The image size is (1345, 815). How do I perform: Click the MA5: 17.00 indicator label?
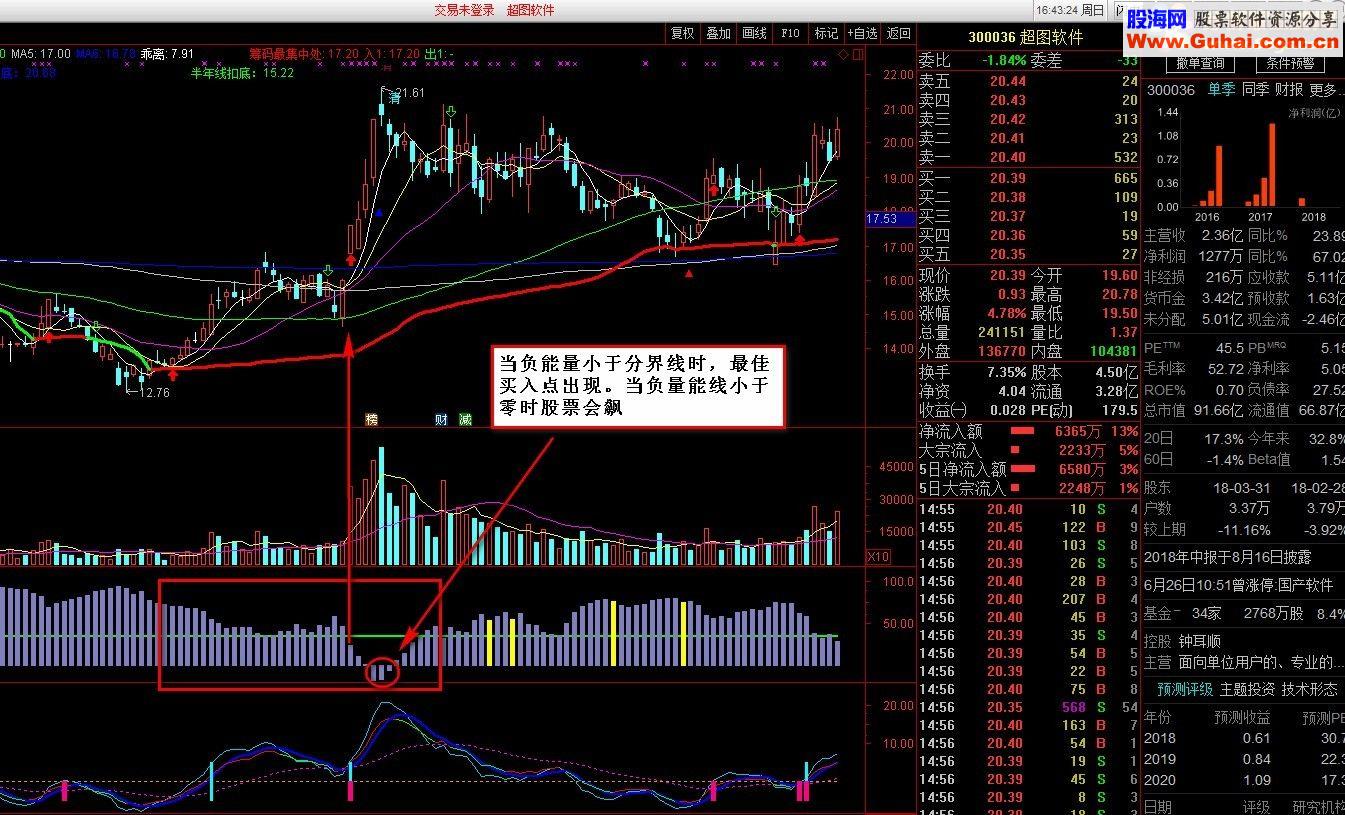pos(40,53)
